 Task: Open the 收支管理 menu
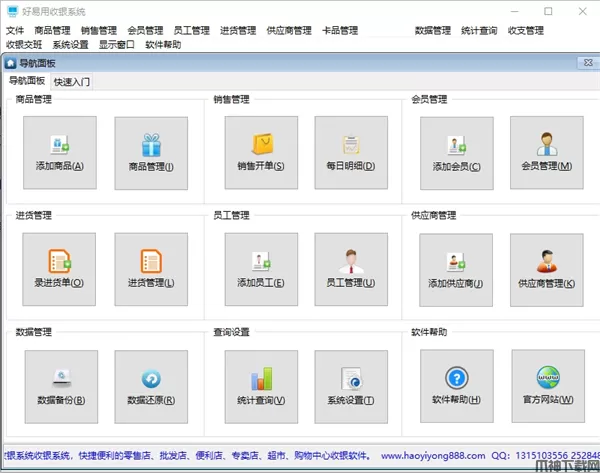click(x=526, y=31)
